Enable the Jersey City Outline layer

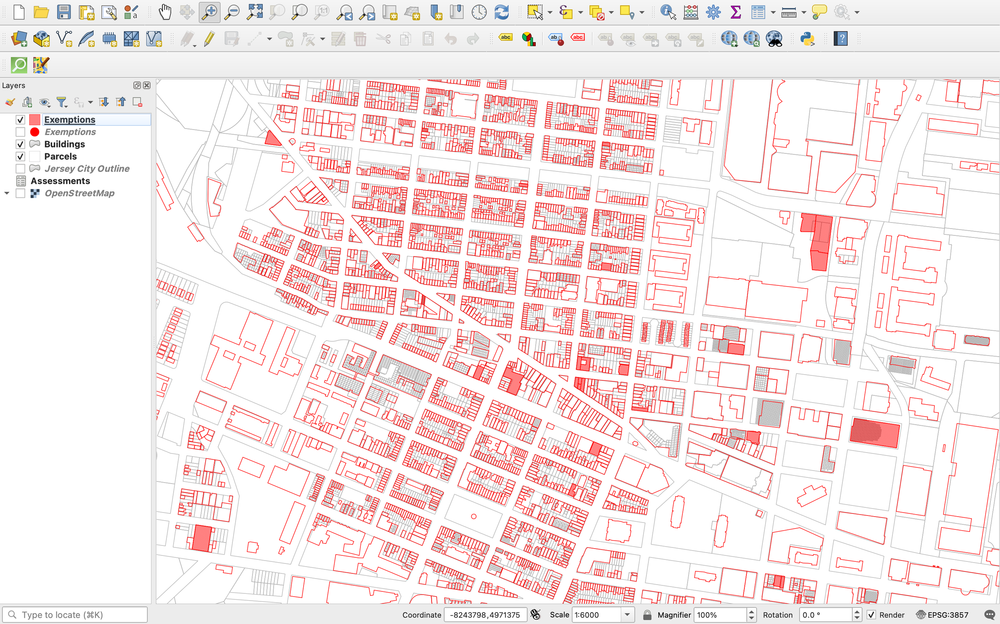coord(20,169)
